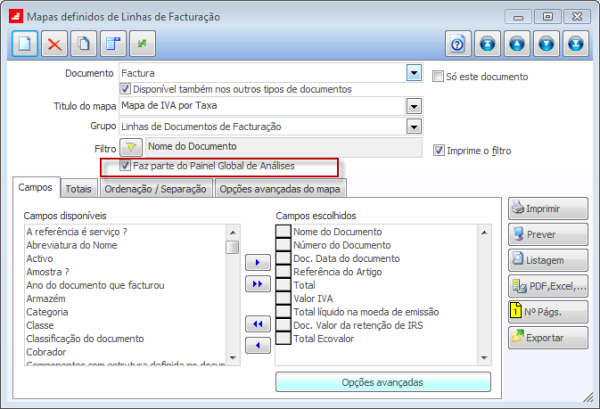Tick the box beside 'Total Ecovalor'
The height and width of the screenshot is (409, 600).
click(283, 339)
